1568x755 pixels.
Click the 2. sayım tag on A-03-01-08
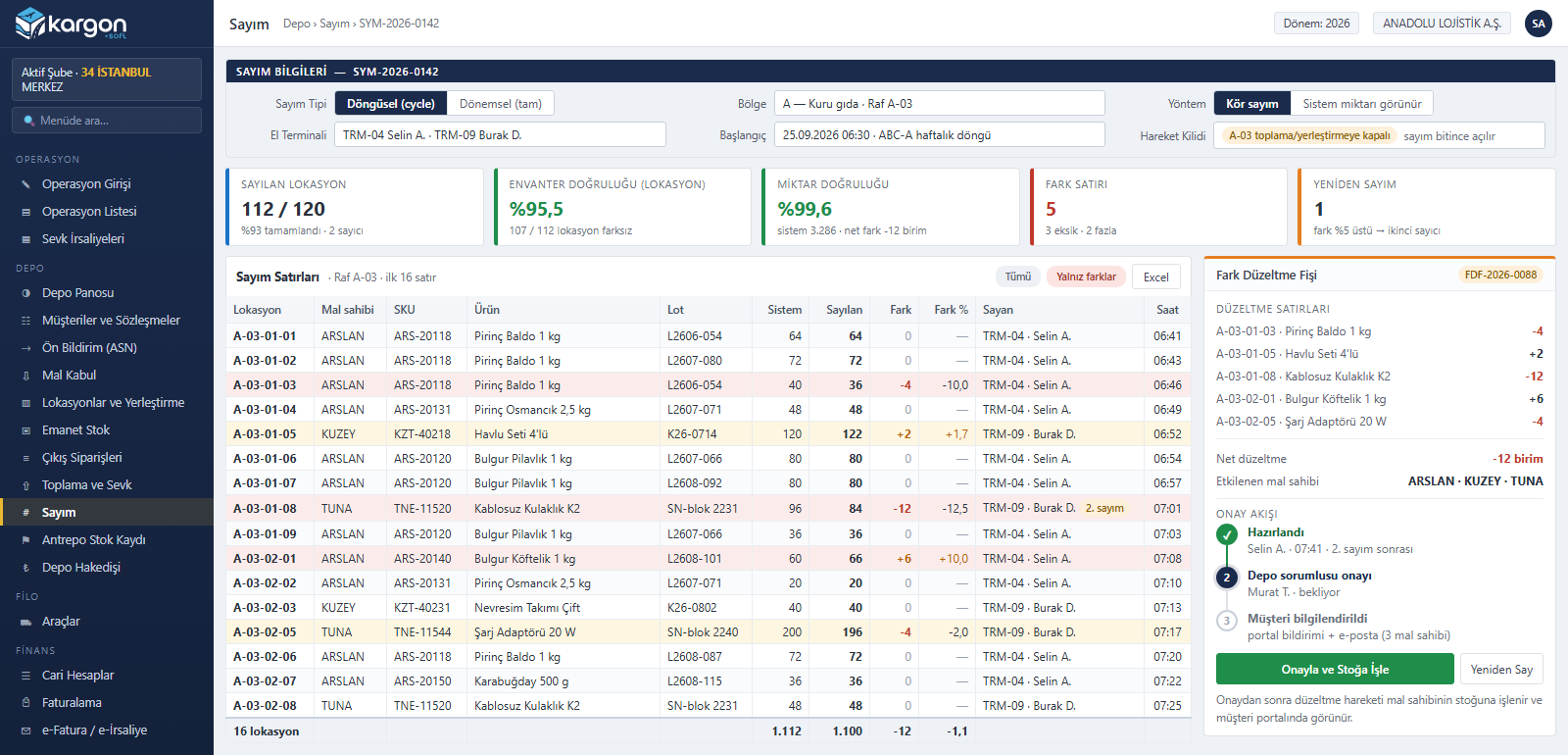click(x=1104, y=508)
